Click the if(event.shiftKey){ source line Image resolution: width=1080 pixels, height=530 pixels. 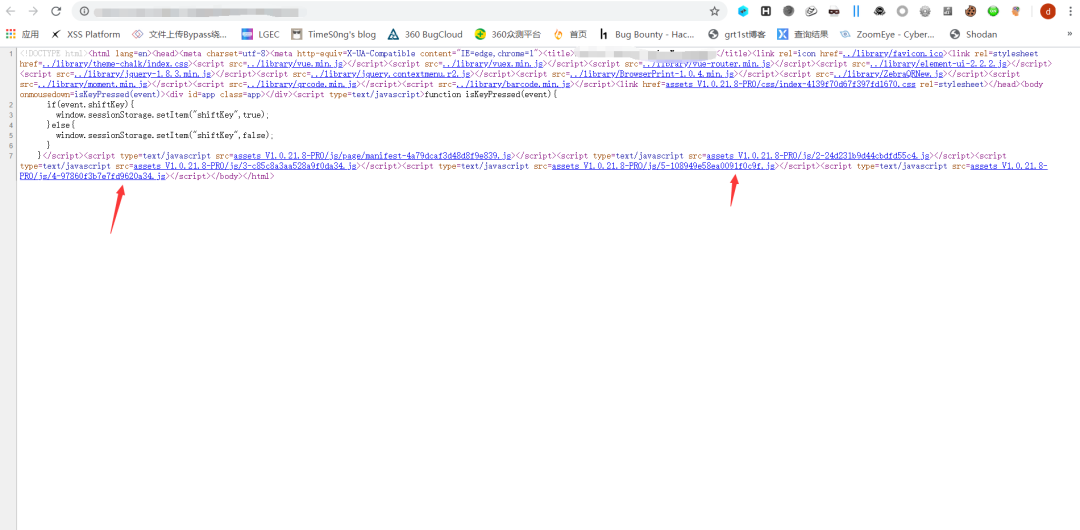coord(91,105)
